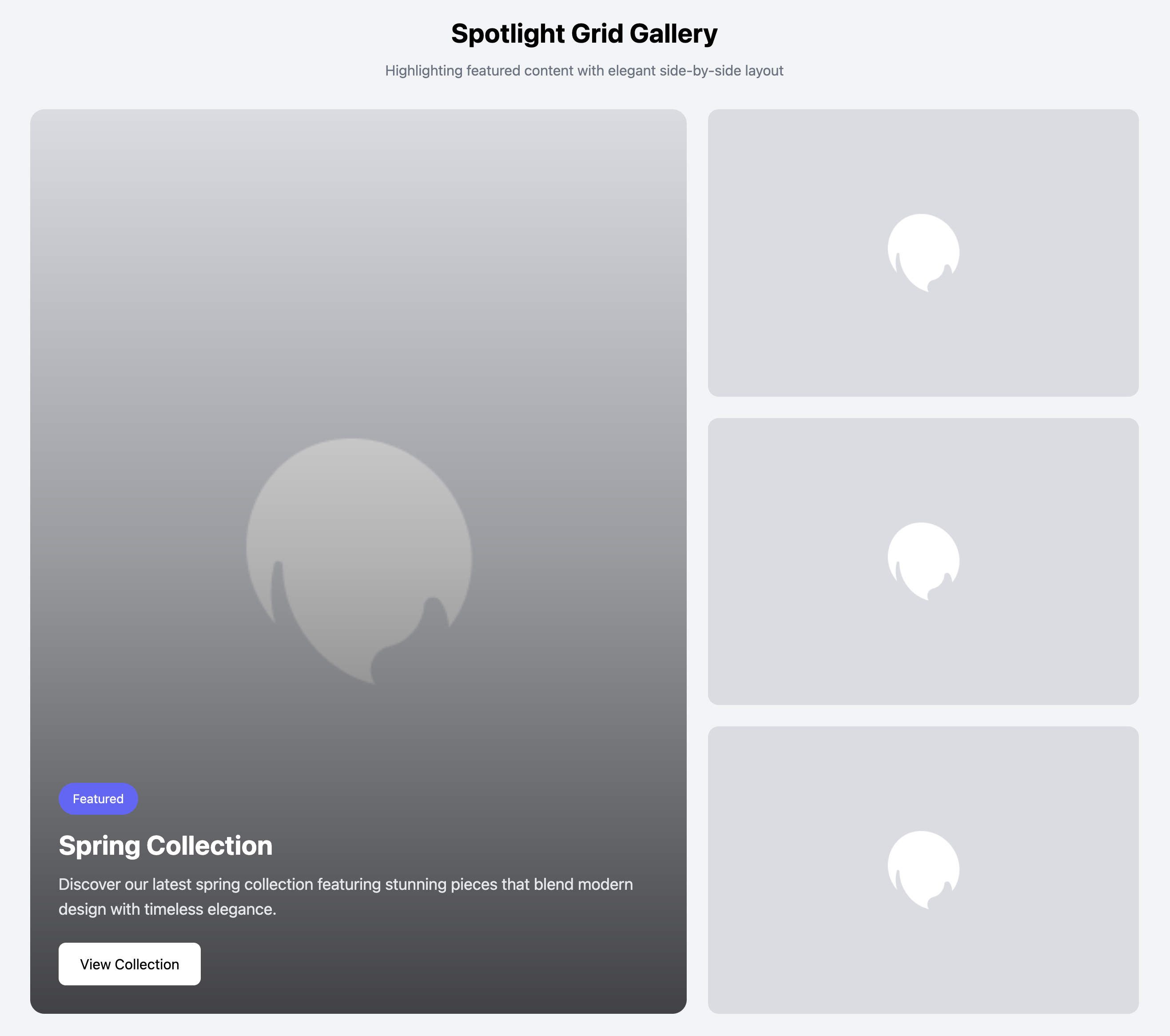Click the 'Discover our latest spring collection' description
This screenshot has width=1170, height=1036.
tap(346, 897)
